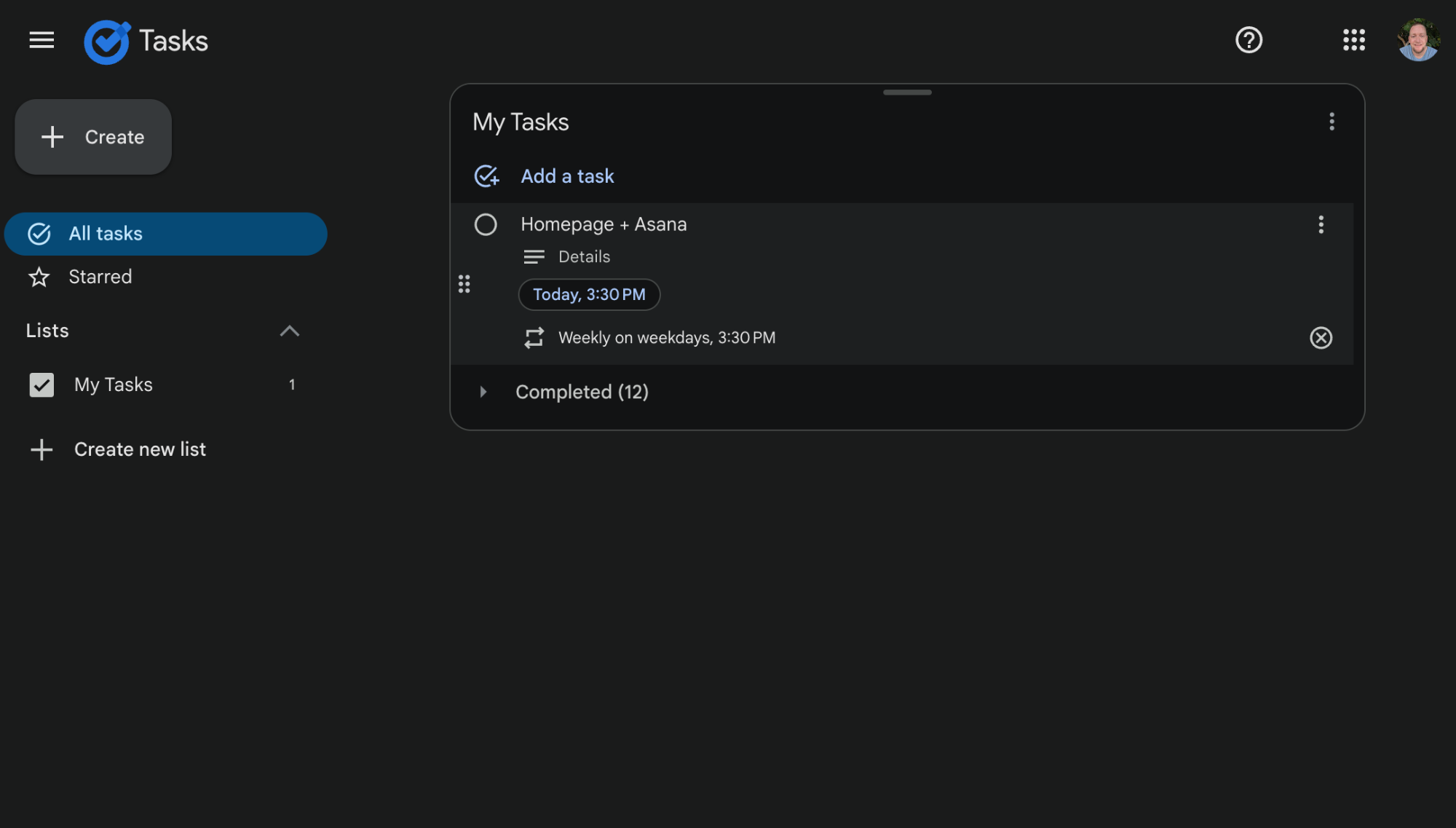Open the hamburger navigation menu
This screenshot has height=828, width=1456.
pyautogui.click(x=41, y=40)
